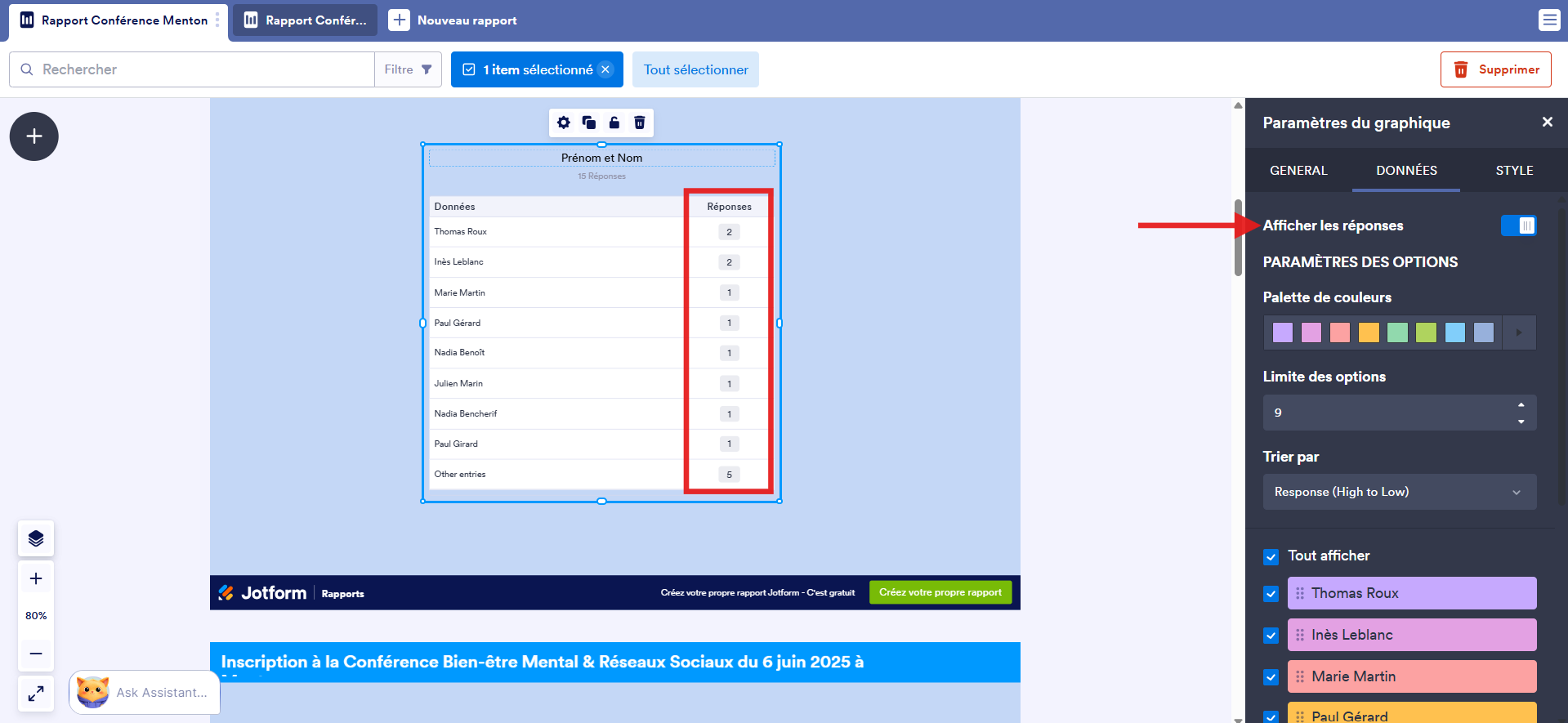Uncheck the Thomas Roux checkbox
Screen dimensions: 1568x723
(x=1271, y=594)
